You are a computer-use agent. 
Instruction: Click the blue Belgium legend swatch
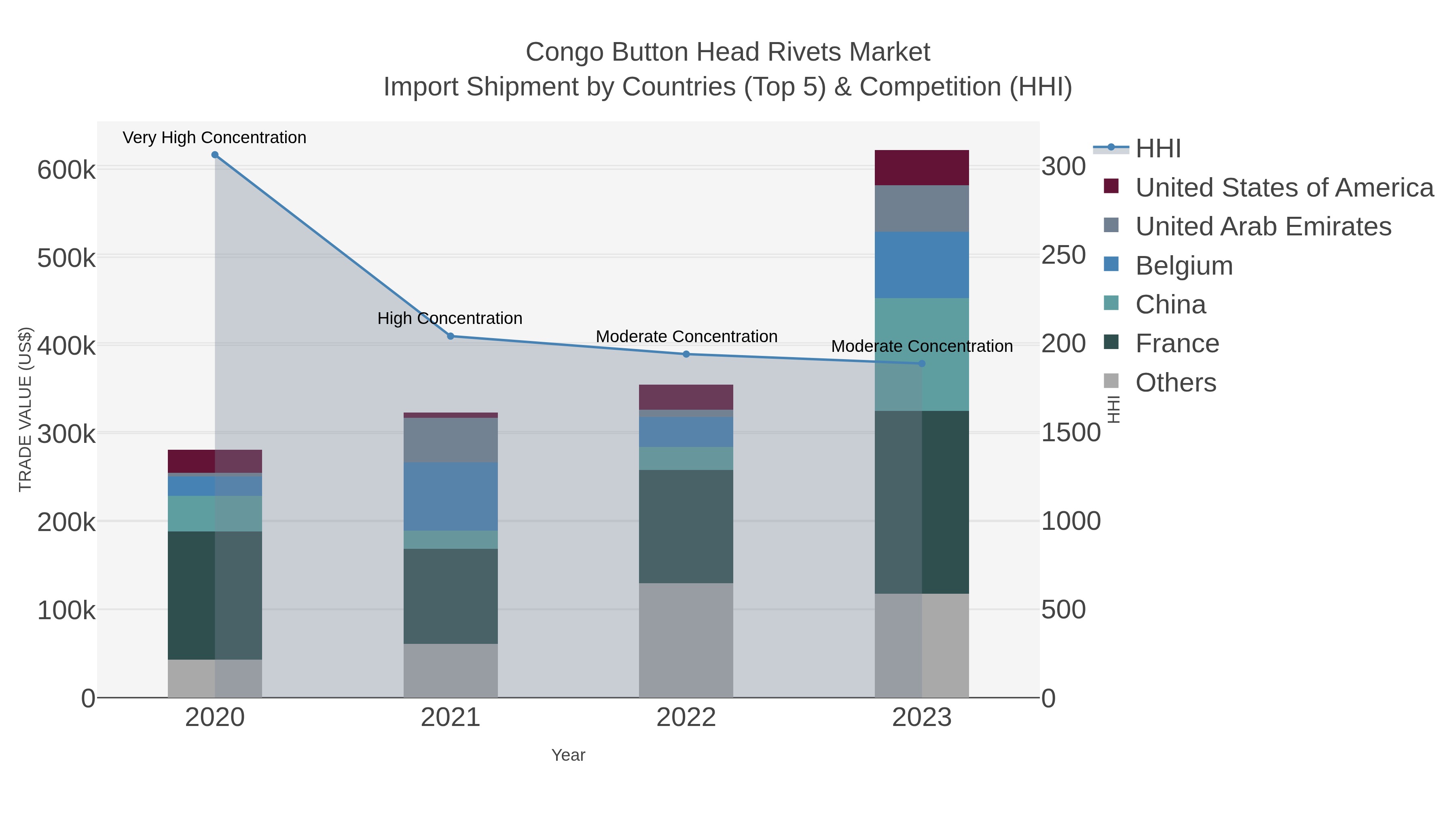point(1111,264)
